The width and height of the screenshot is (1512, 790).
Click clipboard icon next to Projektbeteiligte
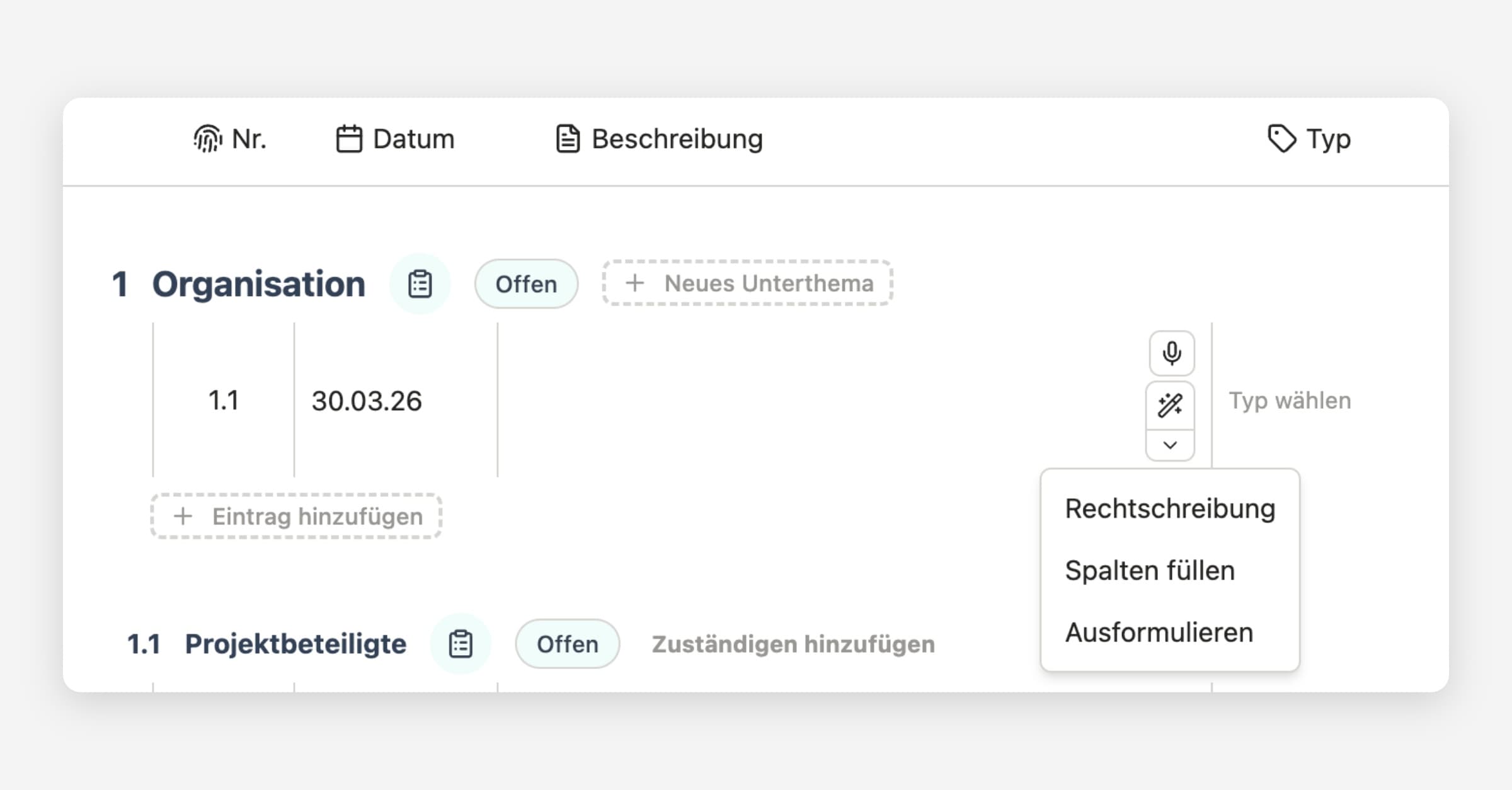coord(461,644)
